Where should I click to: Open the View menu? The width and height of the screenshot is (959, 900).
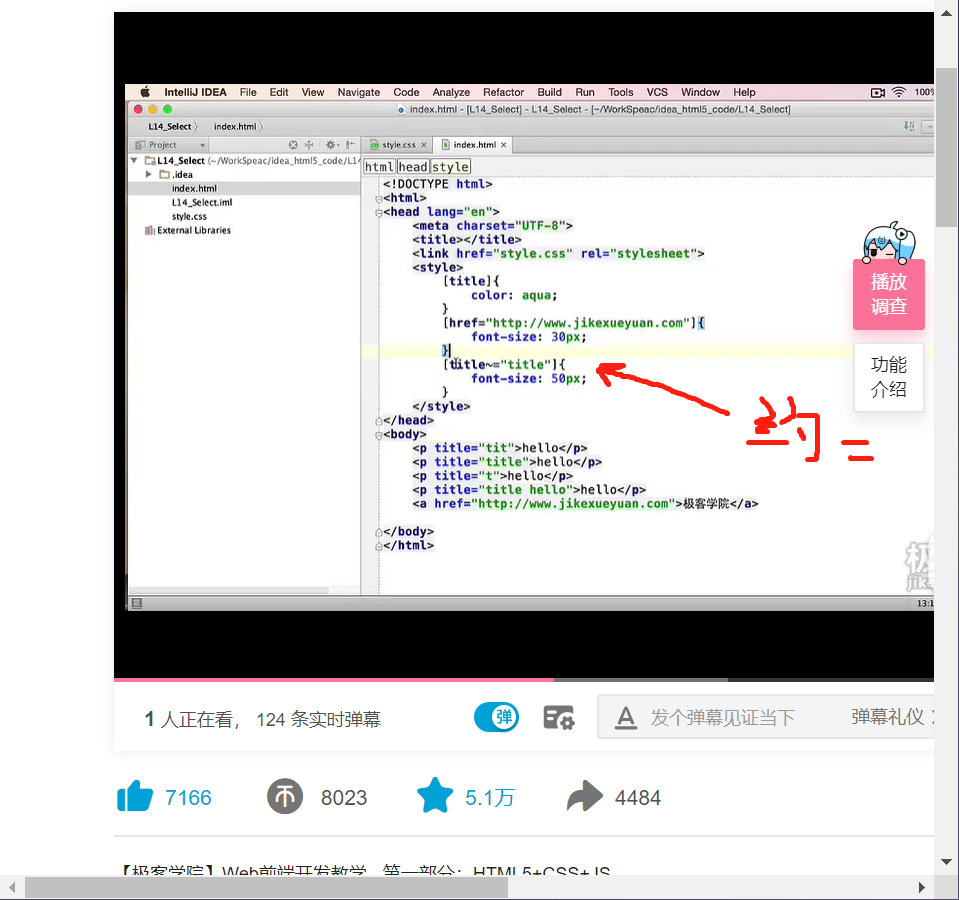pyautogui.click(x=313, y=92)
